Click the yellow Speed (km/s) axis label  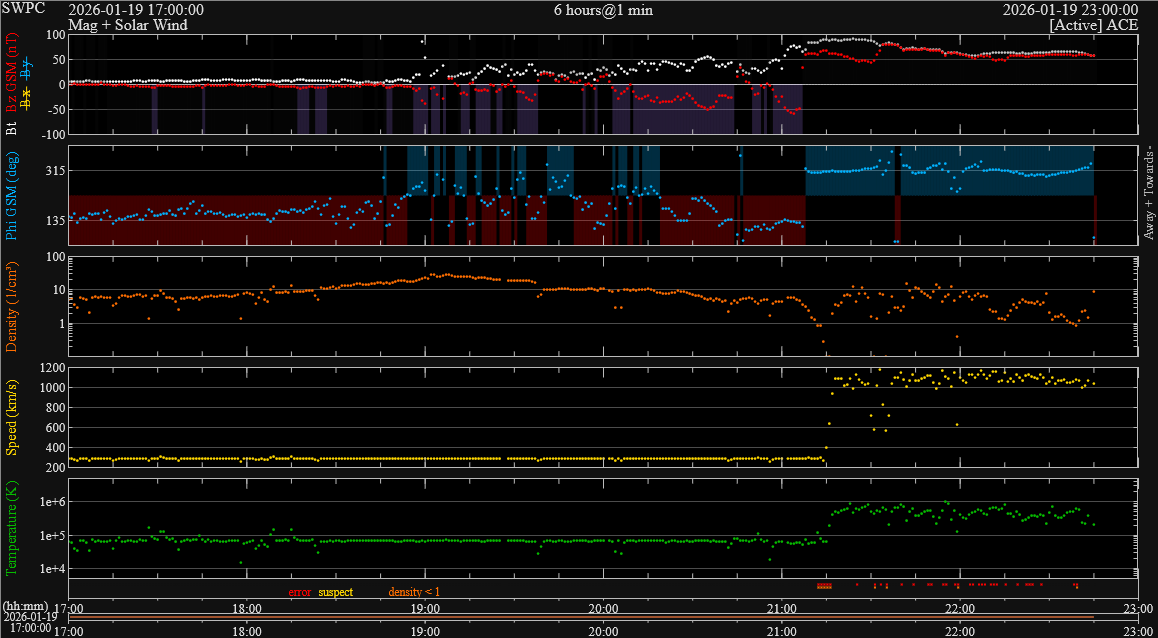pyautogui.click(x=12, y=417)
